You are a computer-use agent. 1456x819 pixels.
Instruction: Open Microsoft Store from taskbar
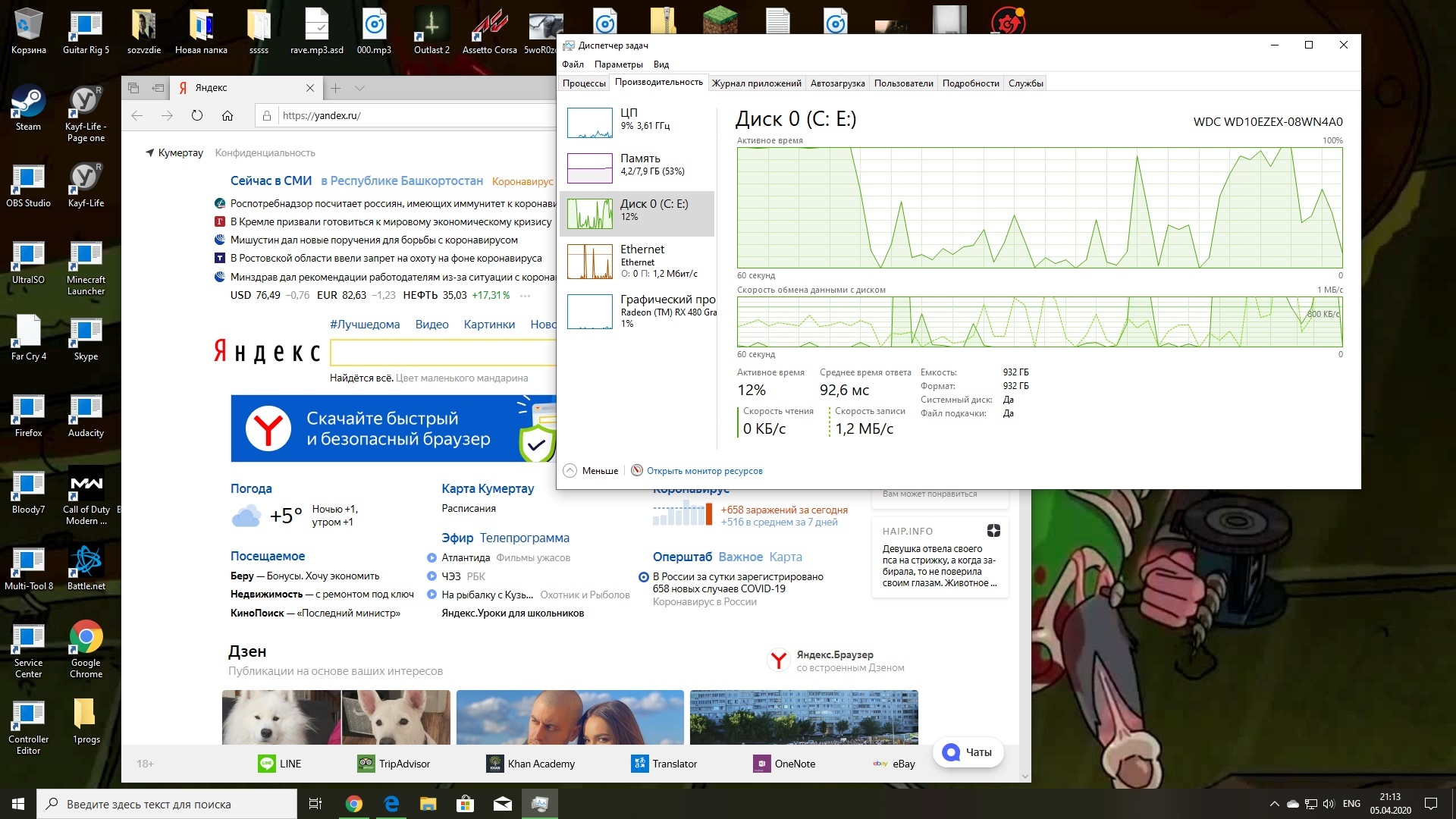coord(466,804)
